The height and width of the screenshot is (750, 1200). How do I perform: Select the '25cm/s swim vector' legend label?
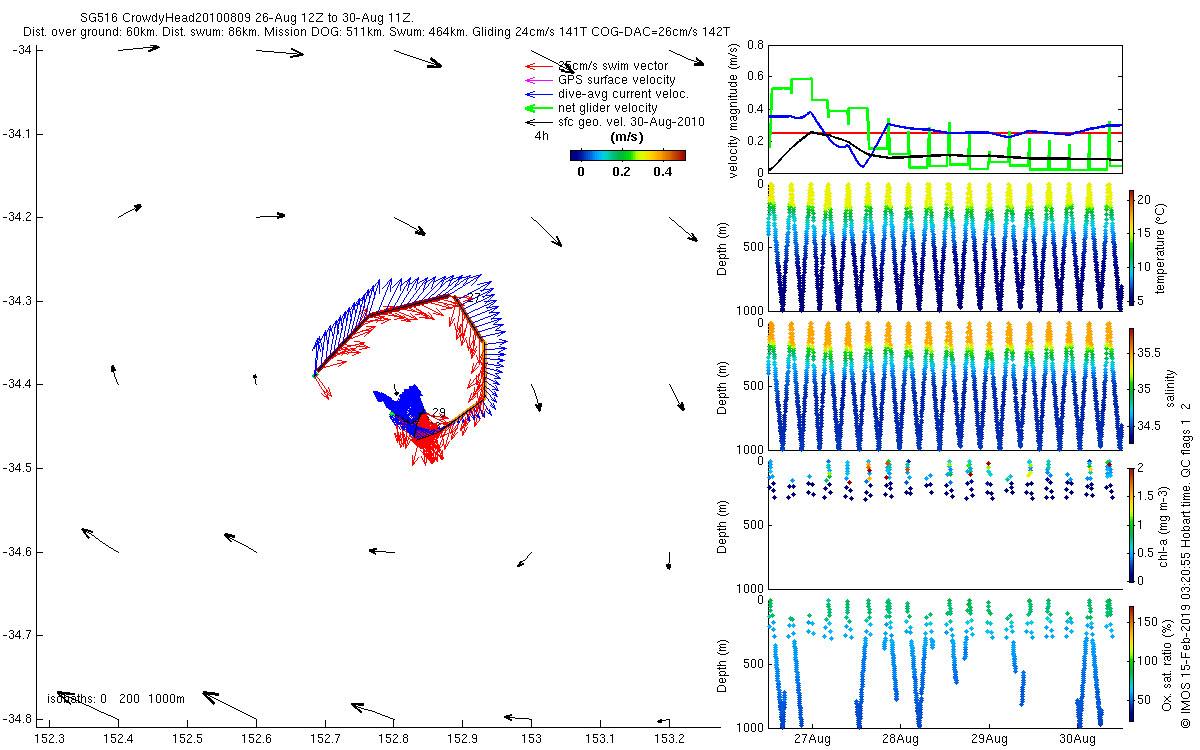[x=613, y=66]
